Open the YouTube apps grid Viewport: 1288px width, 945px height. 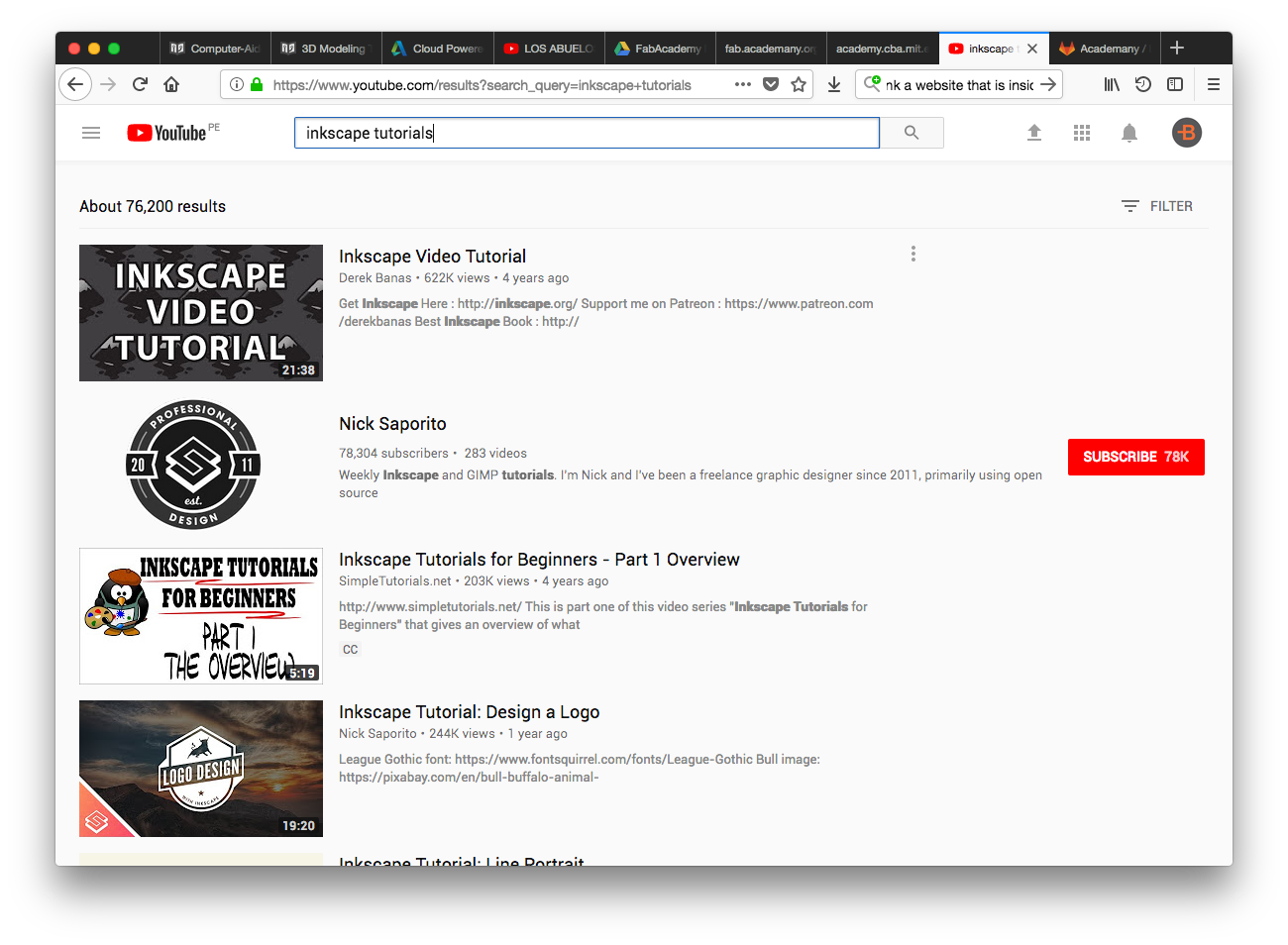coord(1082,133)
